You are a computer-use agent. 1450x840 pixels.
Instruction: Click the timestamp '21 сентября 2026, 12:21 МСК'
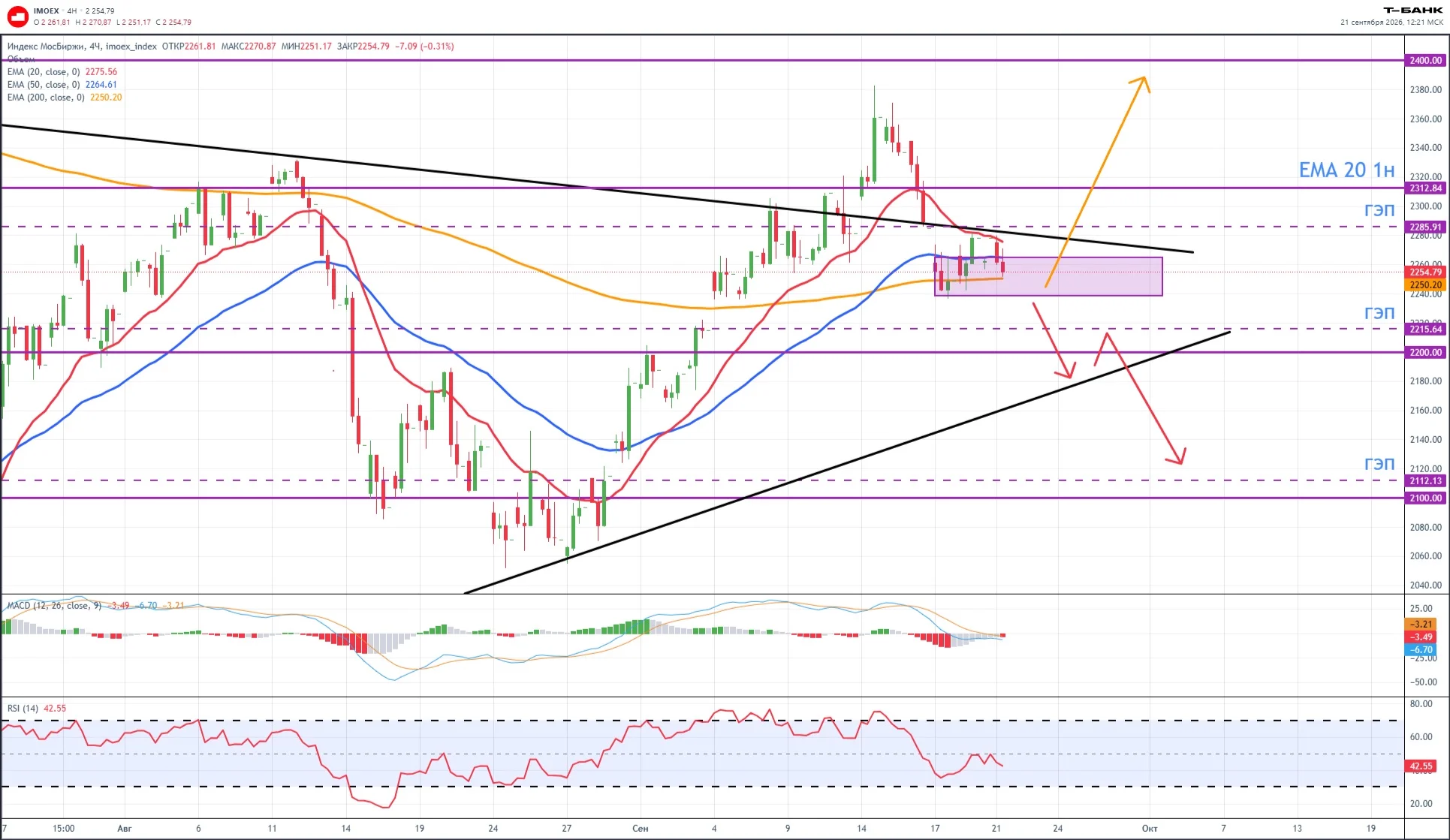[1391, 22]
